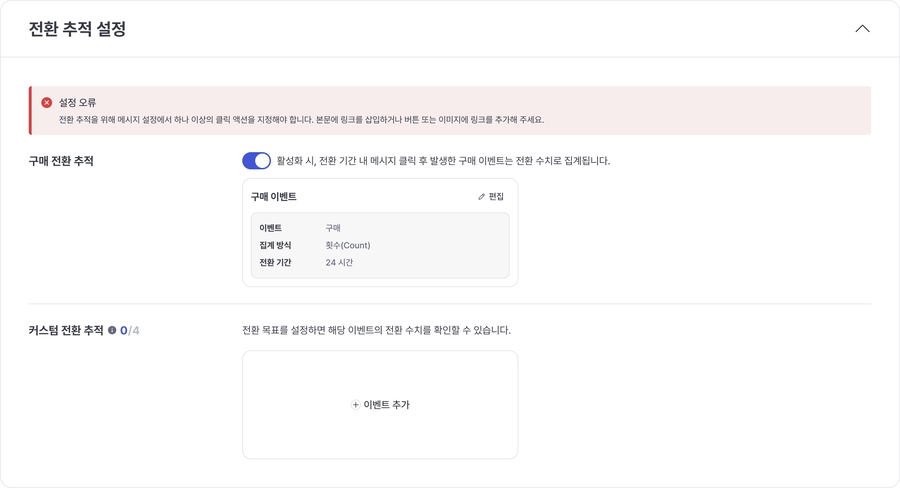Click the 전환 추적 설정 header title
The width and height of the screenshot is (900, 488).
point(77,29)
